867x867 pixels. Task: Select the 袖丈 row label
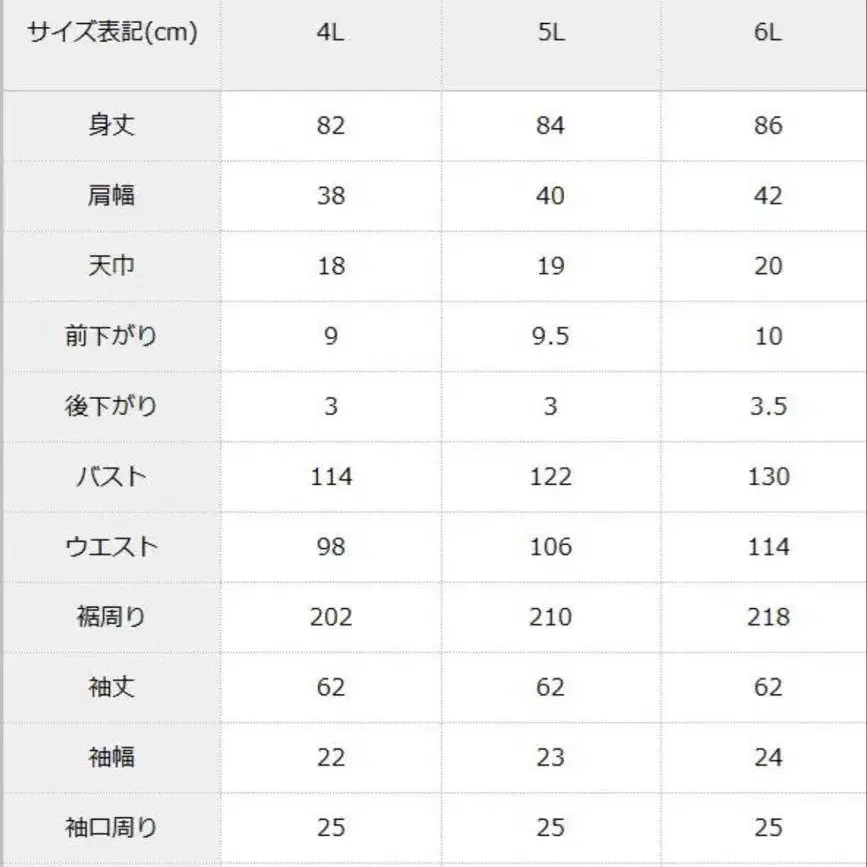tap(112, 687)
